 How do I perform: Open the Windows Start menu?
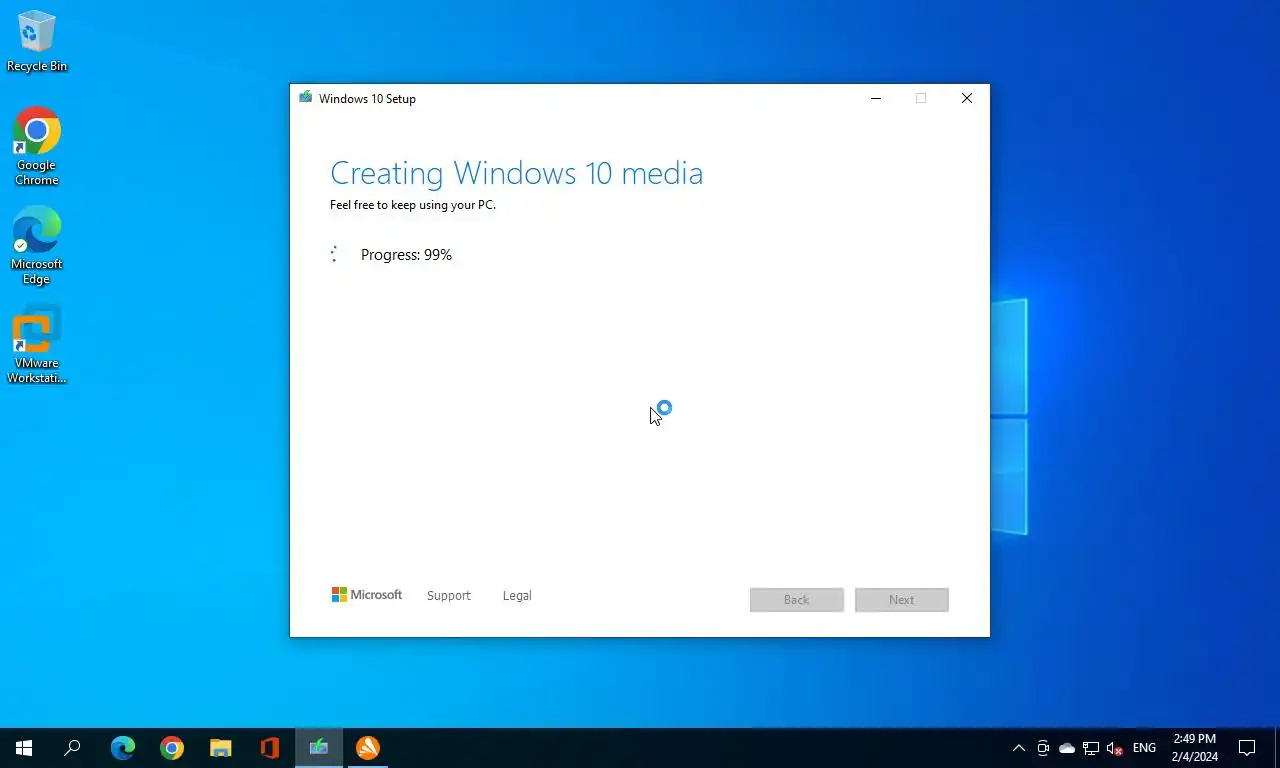[x=24, y=748]
